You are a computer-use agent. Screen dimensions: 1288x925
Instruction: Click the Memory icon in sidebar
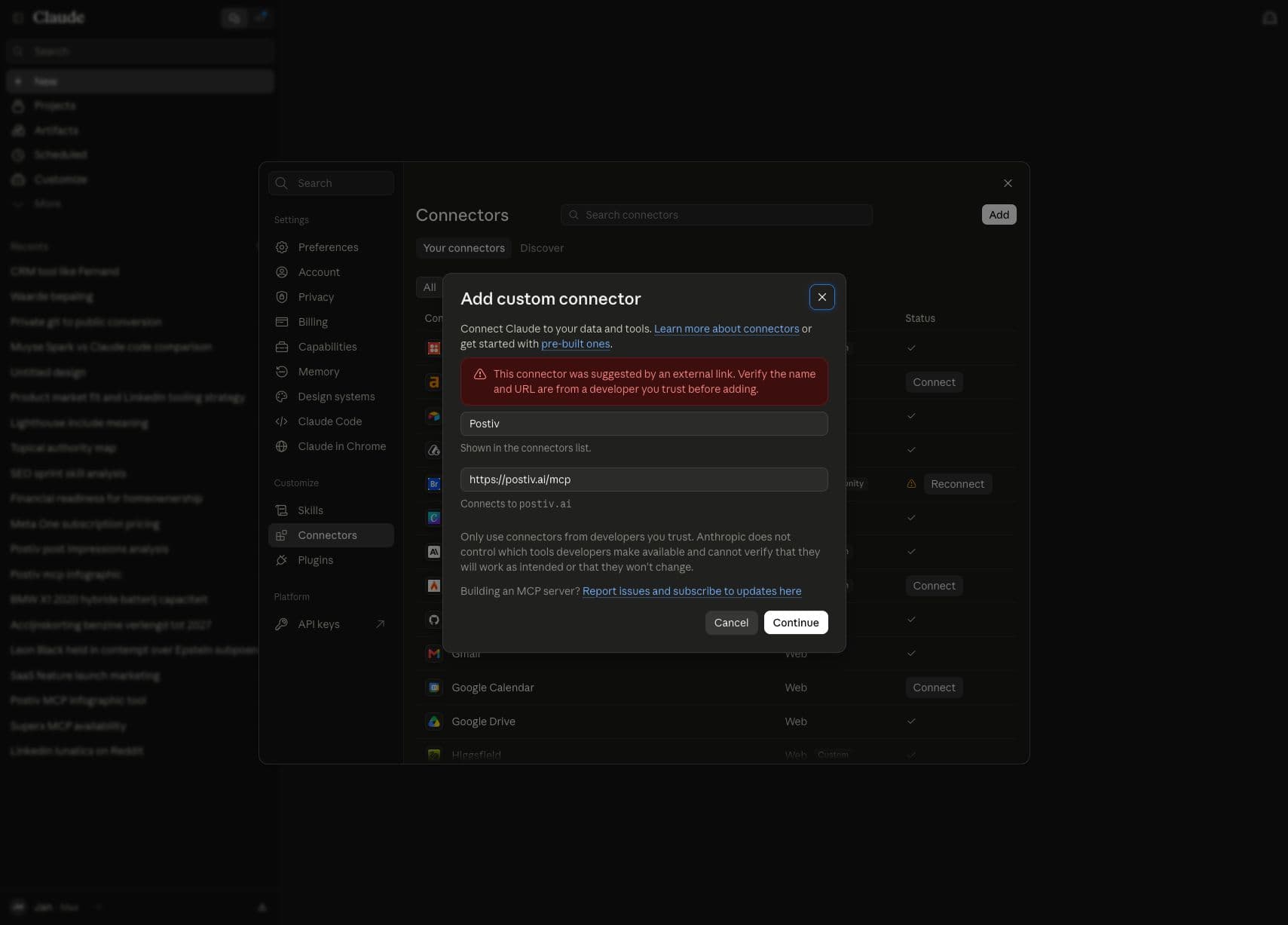coord(282,372)
